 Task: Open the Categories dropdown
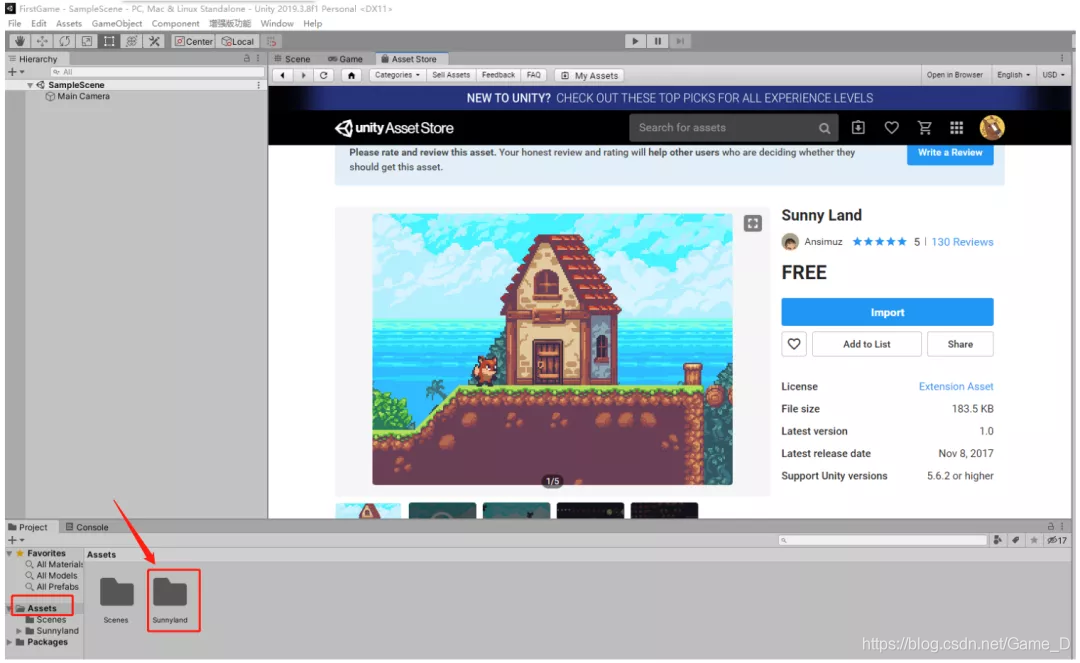point(397,76)
